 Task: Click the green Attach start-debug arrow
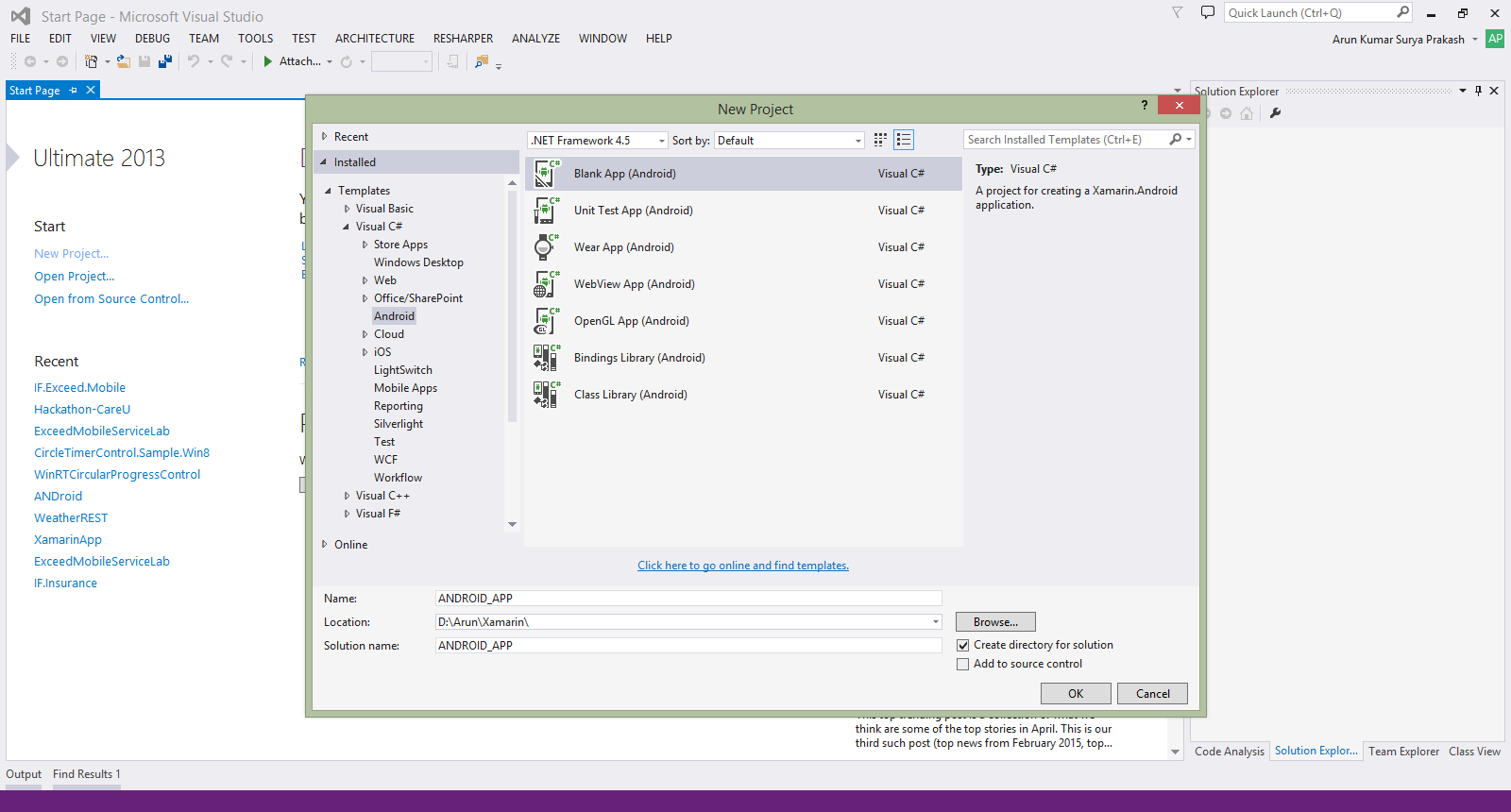pos(268,61)
